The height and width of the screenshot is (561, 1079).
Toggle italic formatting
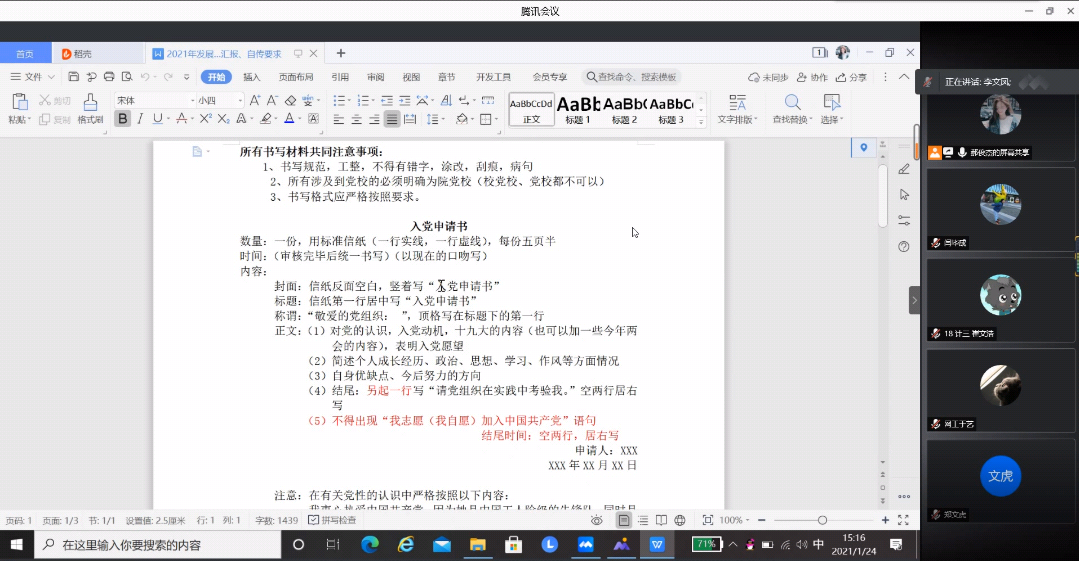pos(140,119)
